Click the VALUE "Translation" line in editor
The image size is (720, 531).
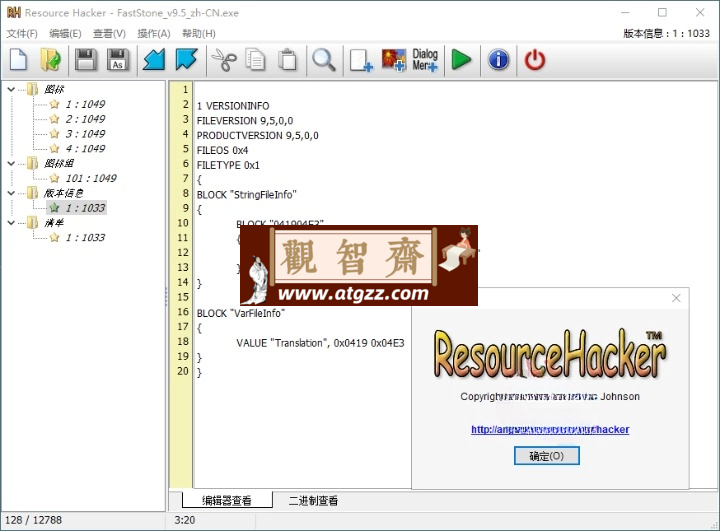pyautogui.click(x=321, y=343)
